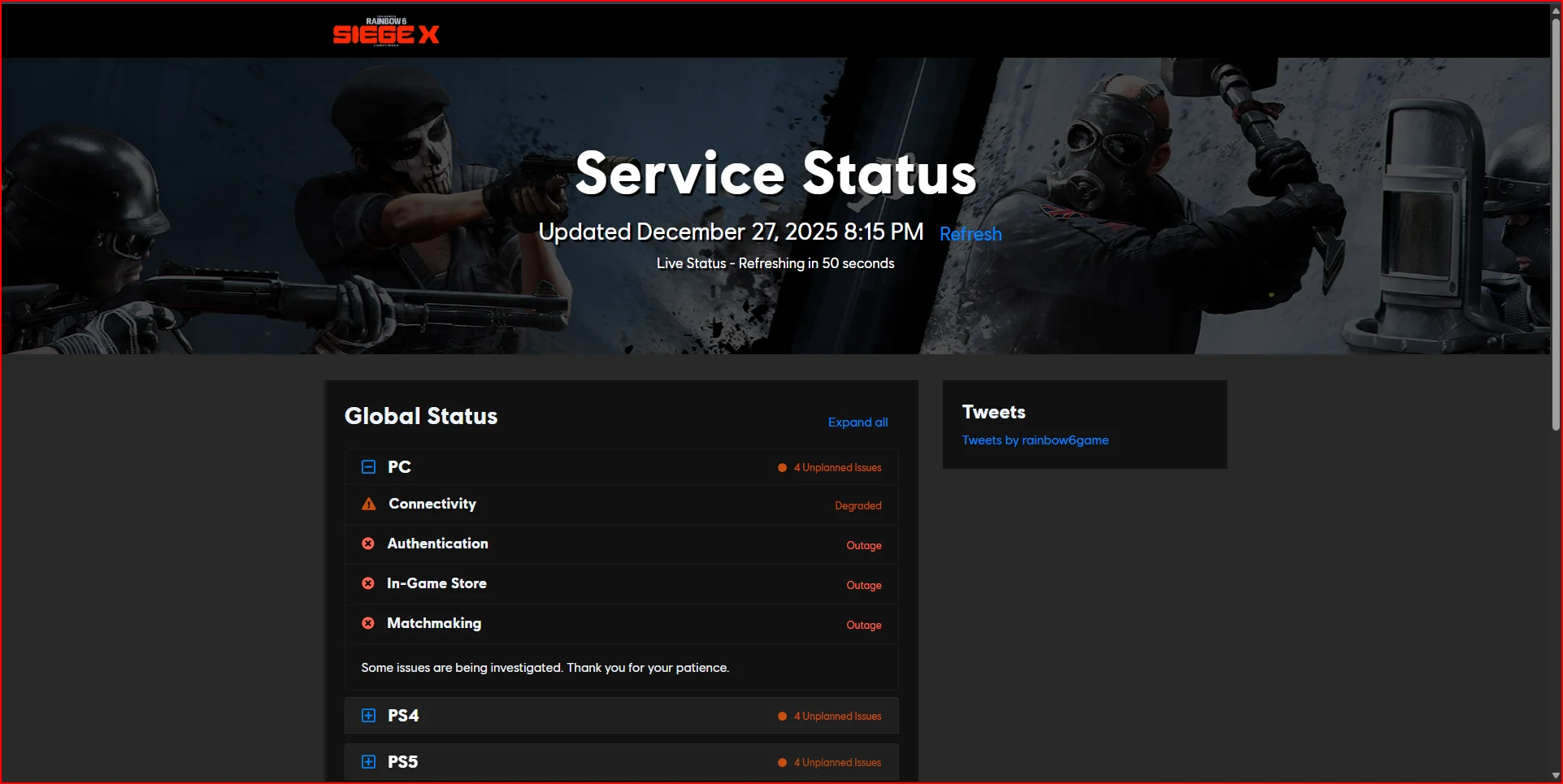Click the Tweets panel heading

point(994,412)
